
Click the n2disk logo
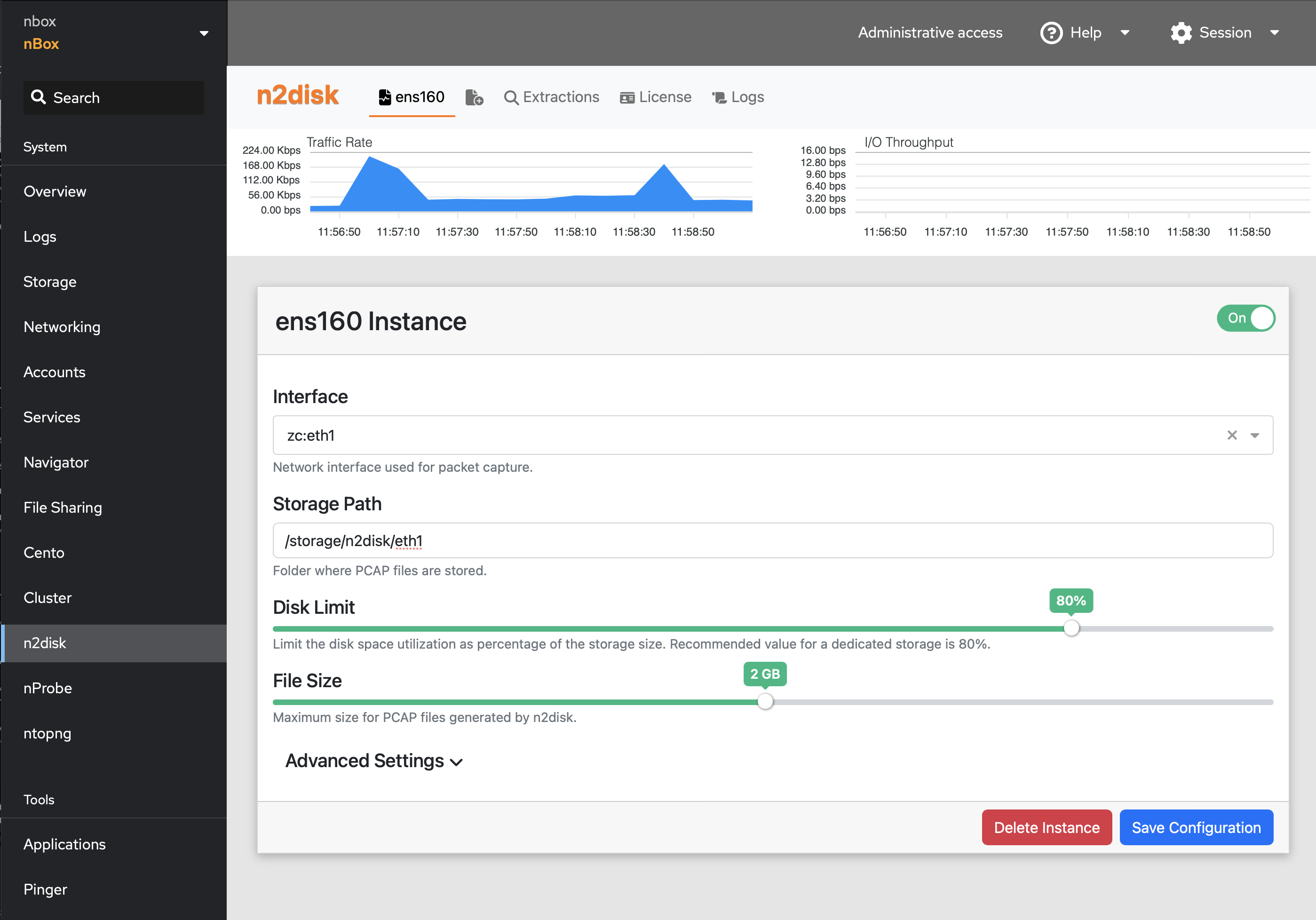[297, 95]
